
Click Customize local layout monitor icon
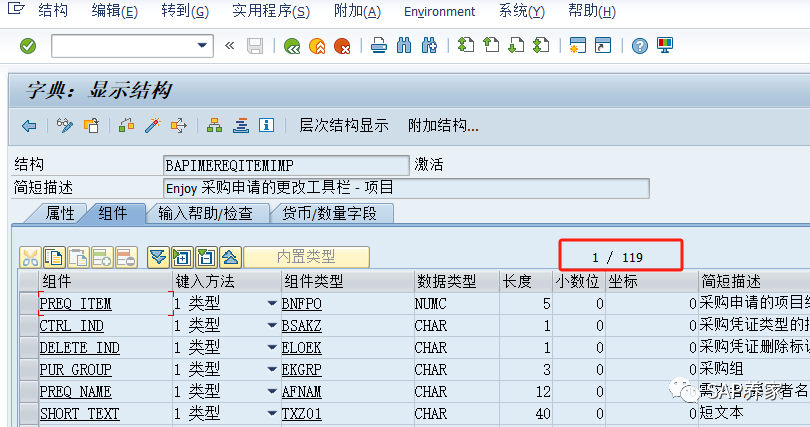[x=665, y=45]
